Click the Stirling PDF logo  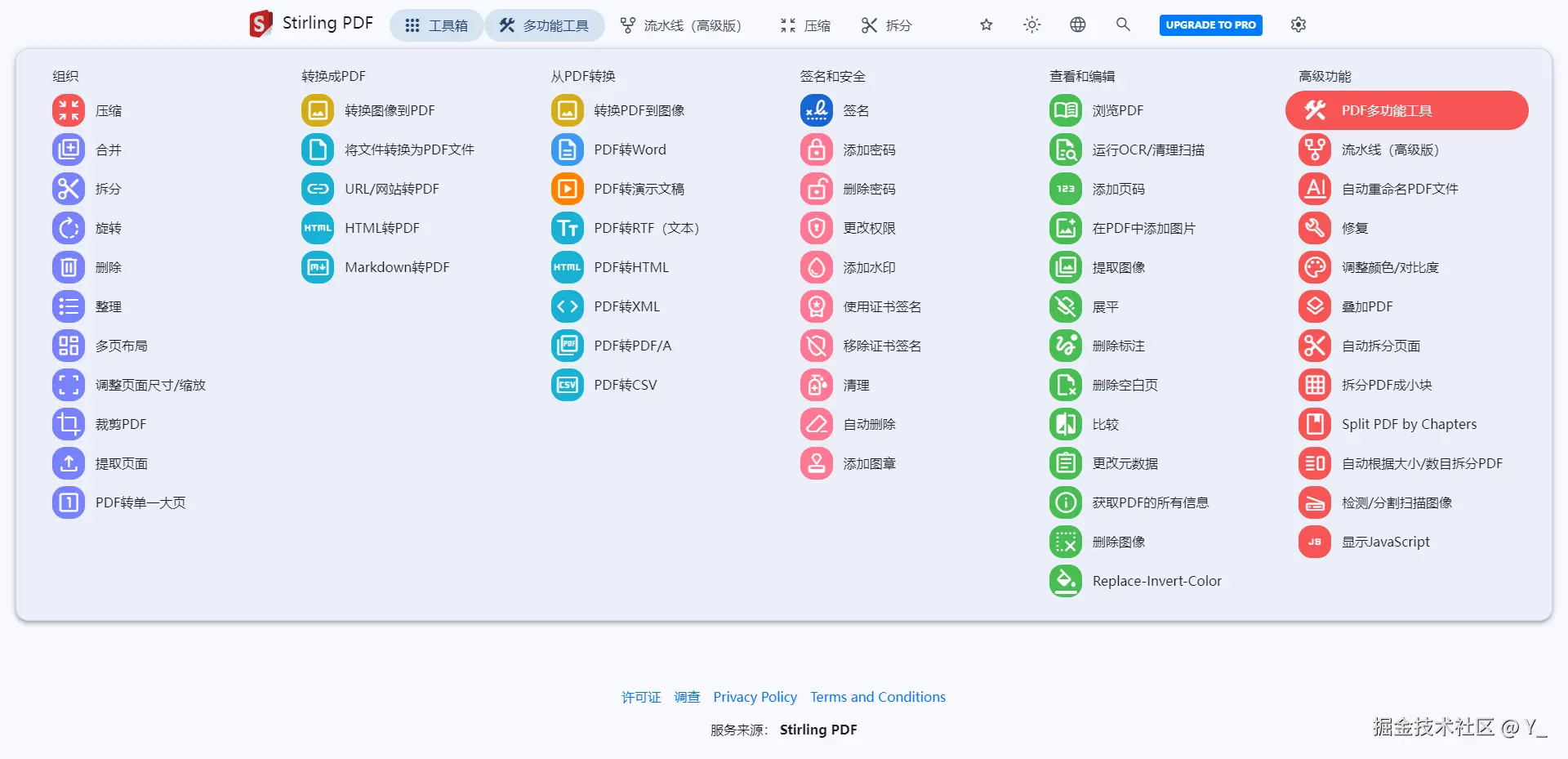click(x=311, y=24)
